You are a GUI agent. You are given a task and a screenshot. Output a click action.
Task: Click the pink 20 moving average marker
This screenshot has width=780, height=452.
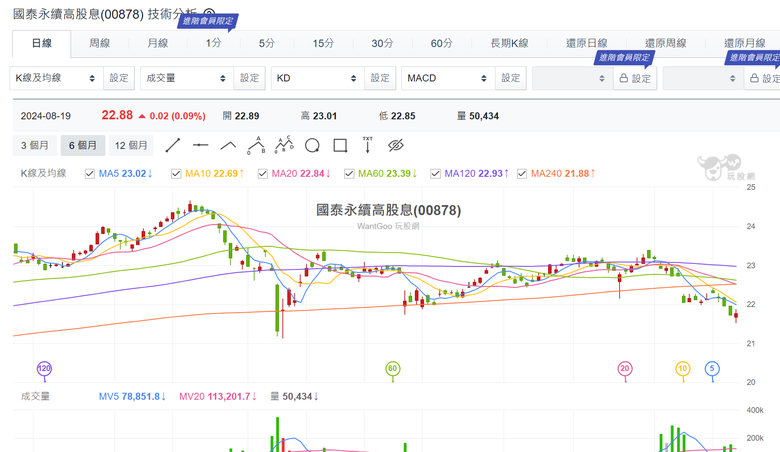tap(625, 369)
